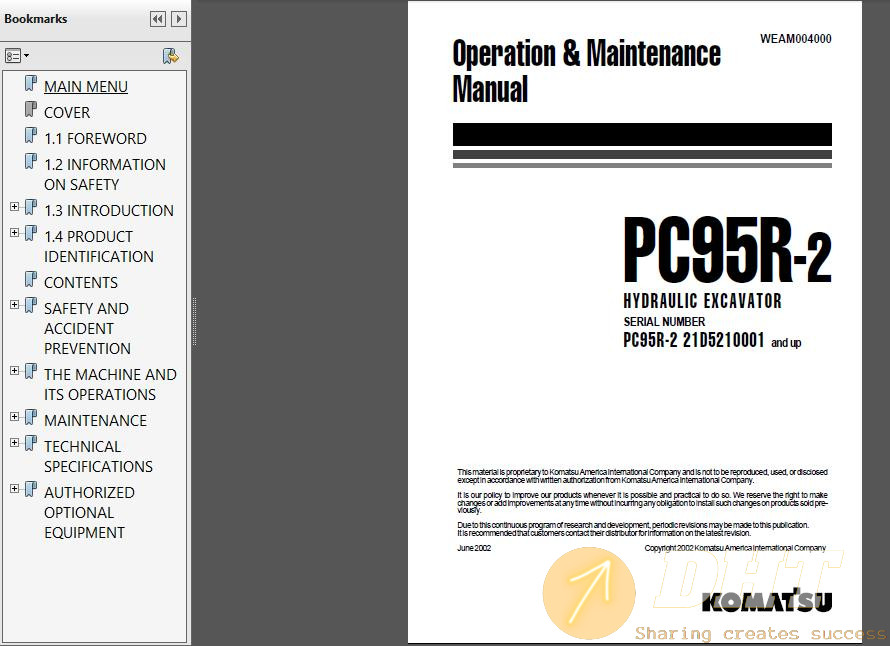Click the Operation & Maintenance Manual title
This screenshot has height=646, width=890.
coord(586,71)
